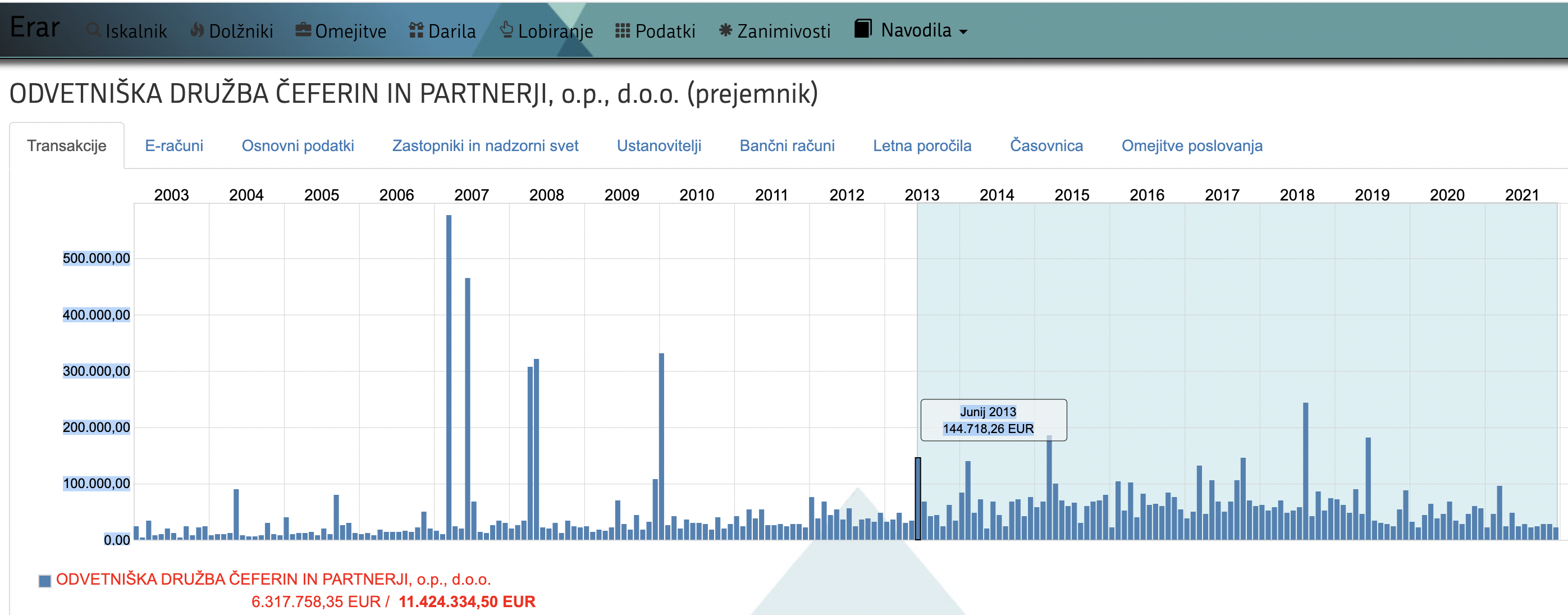This screenshot has height=615, width=1568.
Task: Open the Bančni računi tab
Action: (x=787, y=145)
